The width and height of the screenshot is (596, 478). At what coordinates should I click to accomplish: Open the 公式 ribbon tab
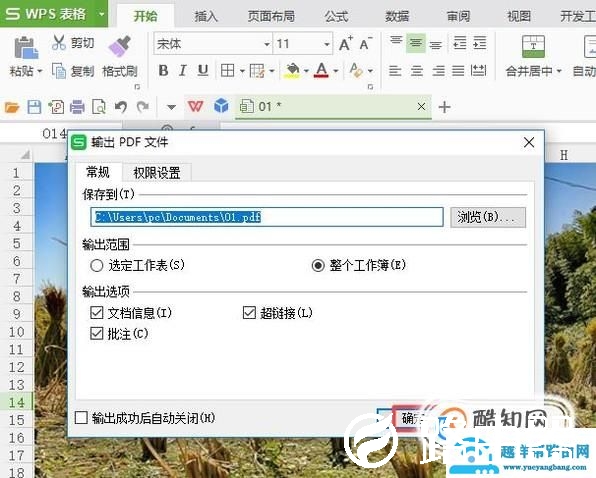[x=336, y=16]
